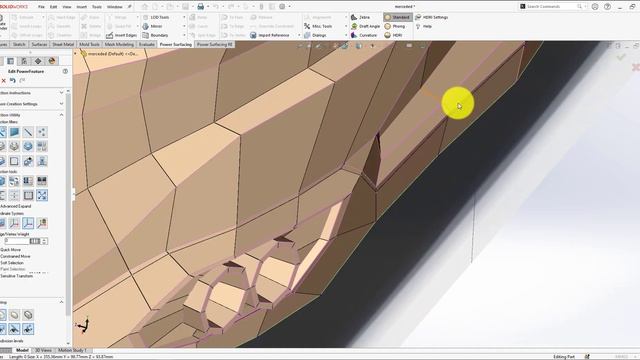Turn on Curvature display
640x360 pixels.
tap(364, 35)
